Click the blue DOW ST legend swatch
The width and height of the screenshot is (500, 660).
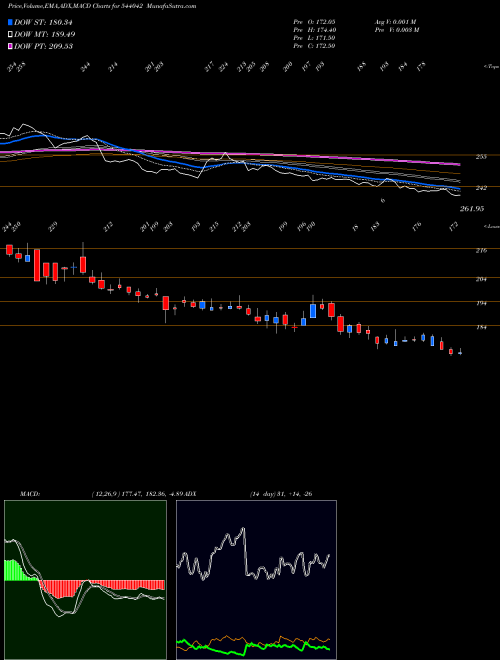coord(10,22)
